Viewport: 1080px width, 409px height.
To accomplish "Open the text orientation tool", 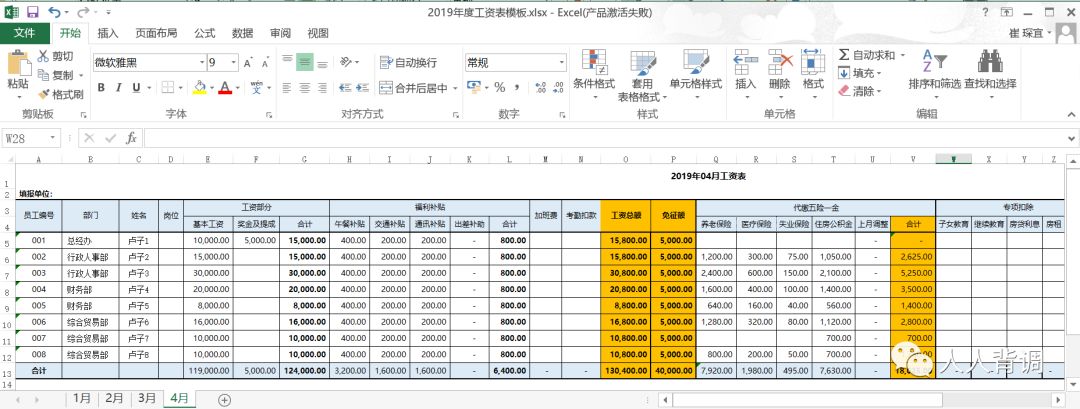I will coord(345,63).
